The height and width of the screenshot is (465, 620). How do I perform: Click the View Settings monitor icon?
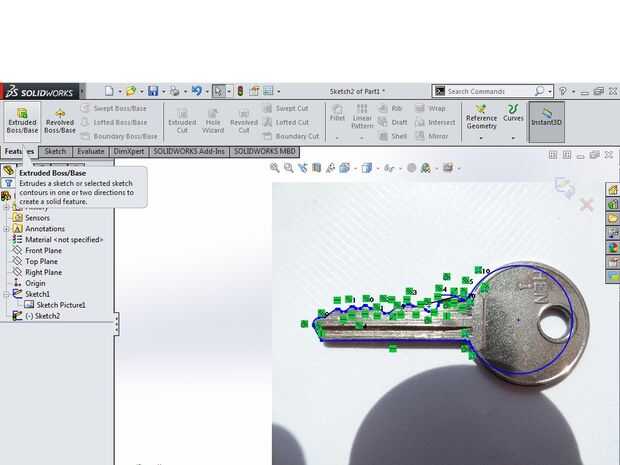pos(448,167)
